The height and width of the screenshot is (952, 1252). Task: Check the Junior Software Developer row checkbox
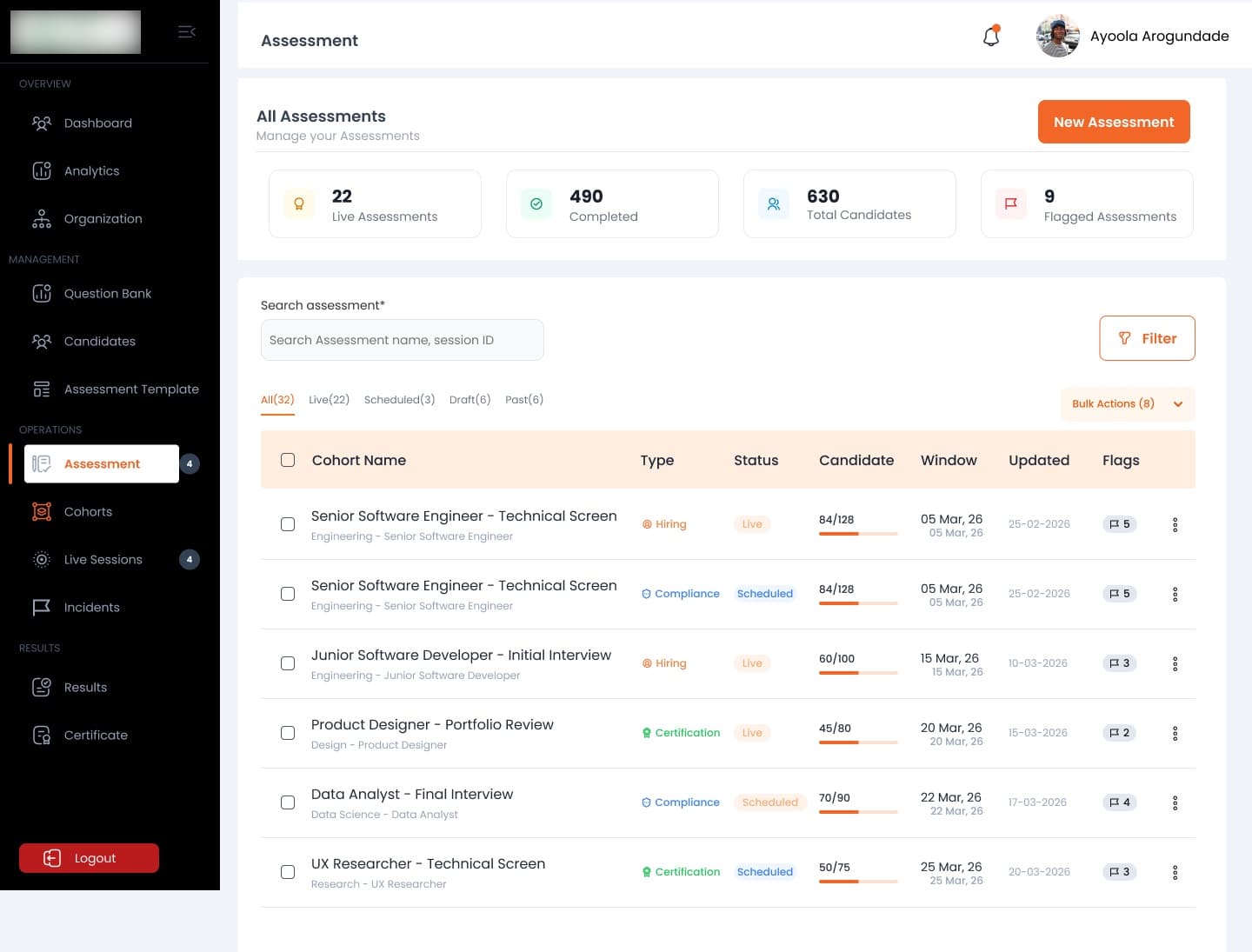pyautogui.click(x=288, y=663)
